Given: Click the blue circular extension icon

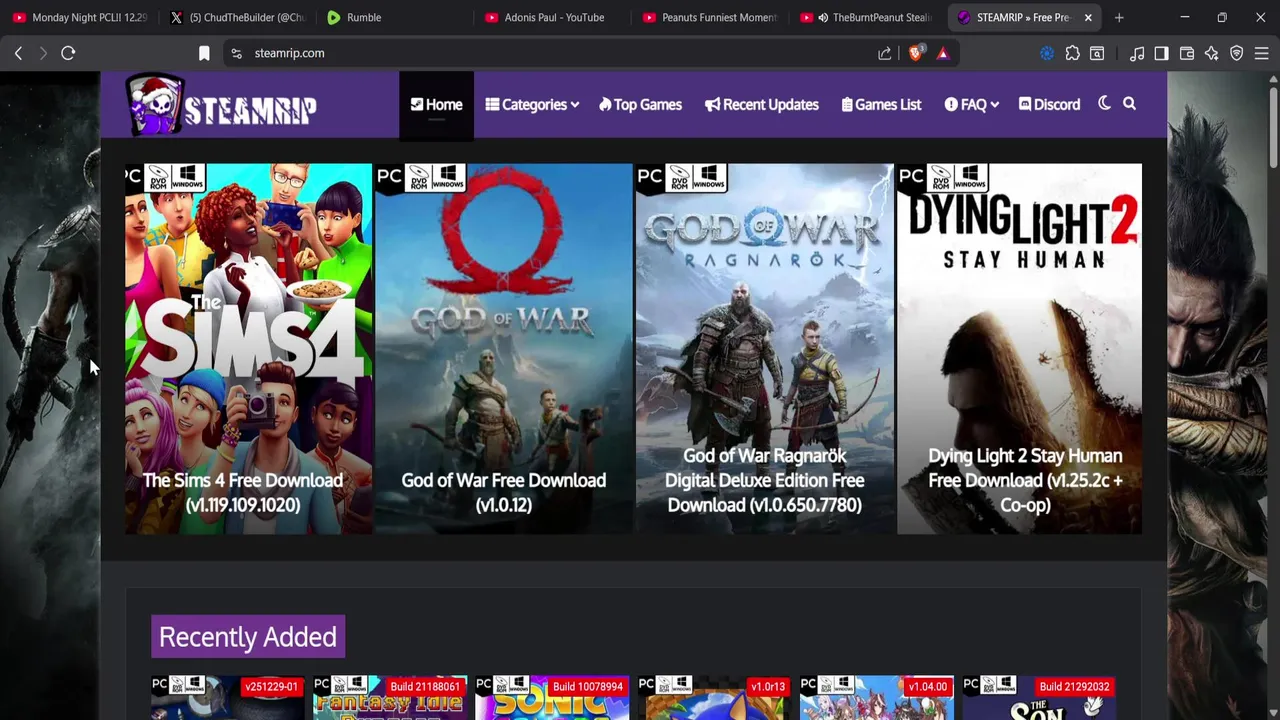Looking at the screenshot, I should pyautogui.click(x=1047, y=53).
